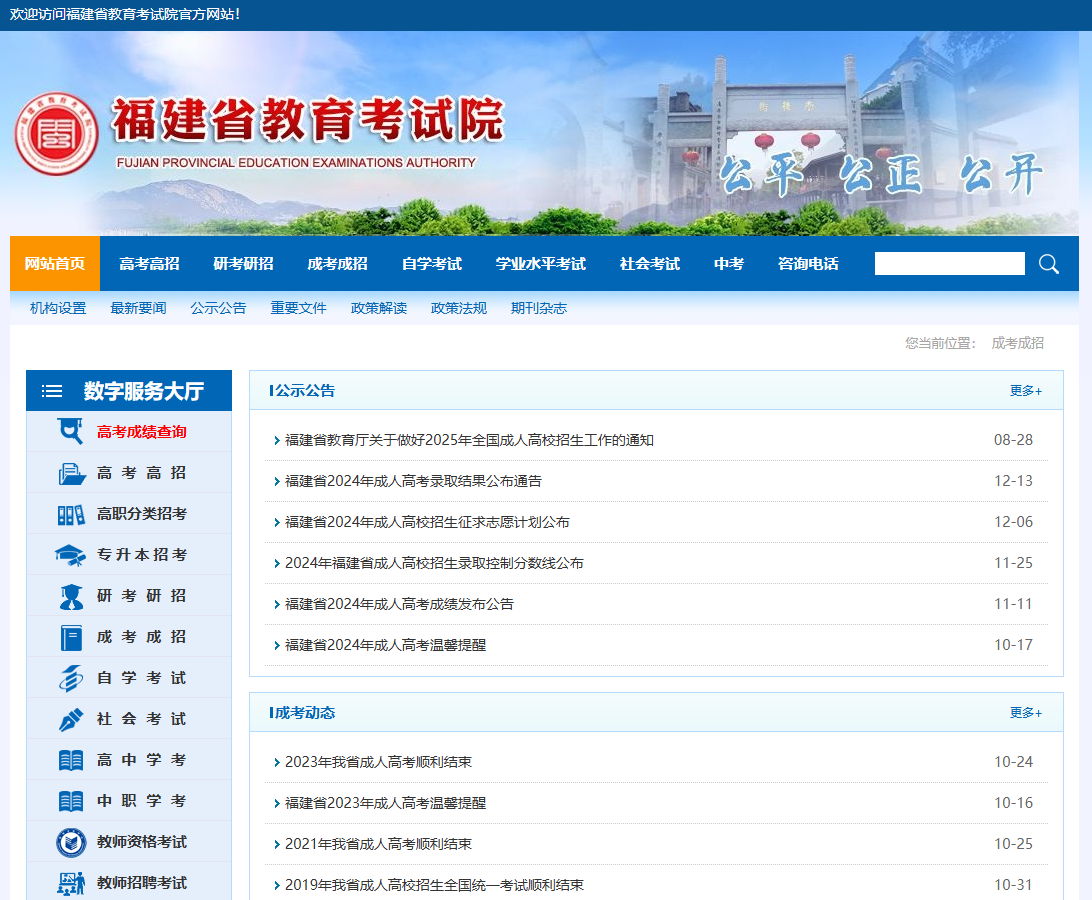1092x900 pixels.
Task: Go to 公示公告 in the sub-navigation
Action: pos(218,308)
